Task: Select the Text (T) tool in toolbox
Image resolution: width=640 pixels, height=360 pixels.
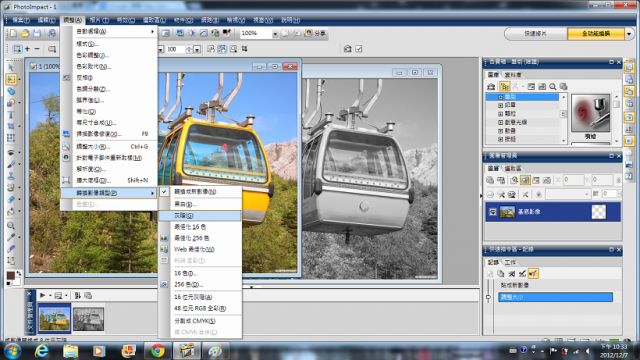Action: [x=11, y=115]
